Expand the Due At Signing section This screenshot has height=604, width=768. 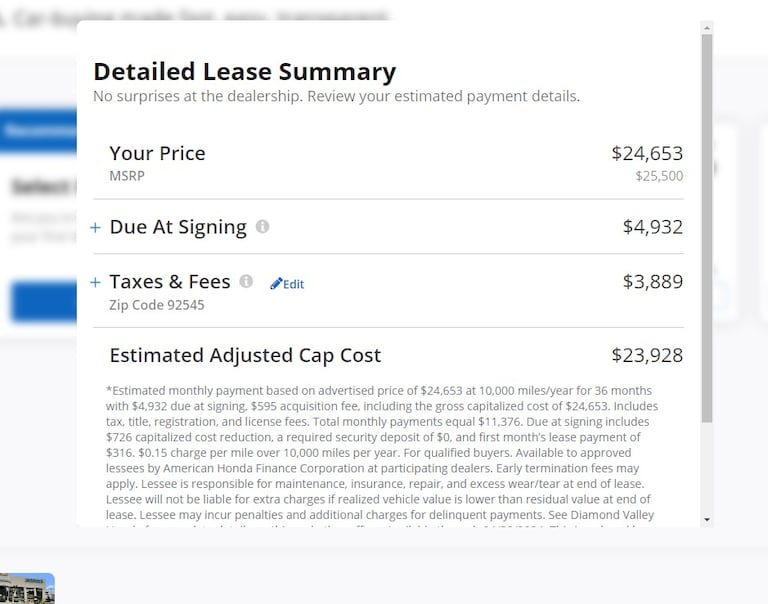tap(95, 228)
